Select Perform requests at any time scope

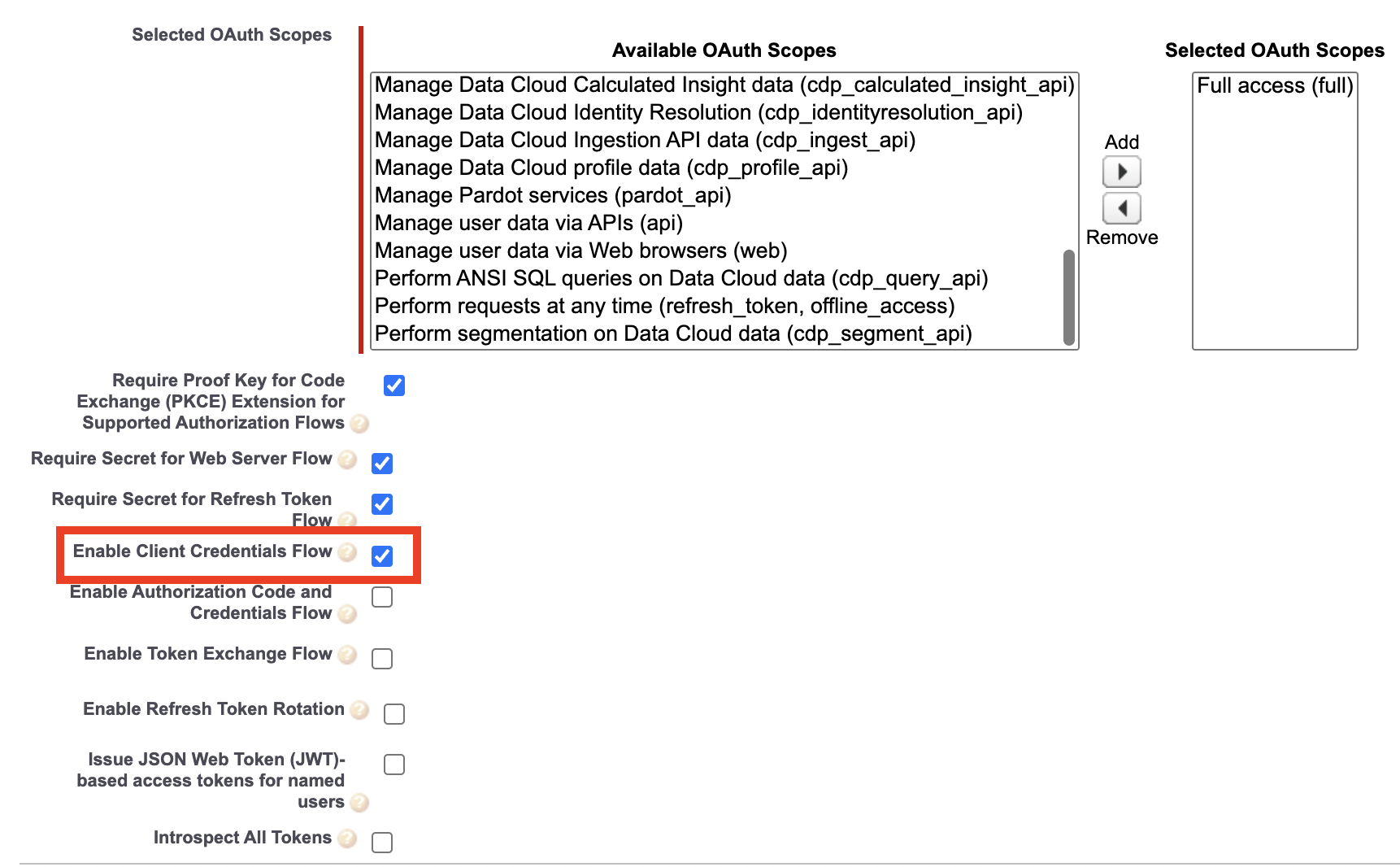click(664, 306)
